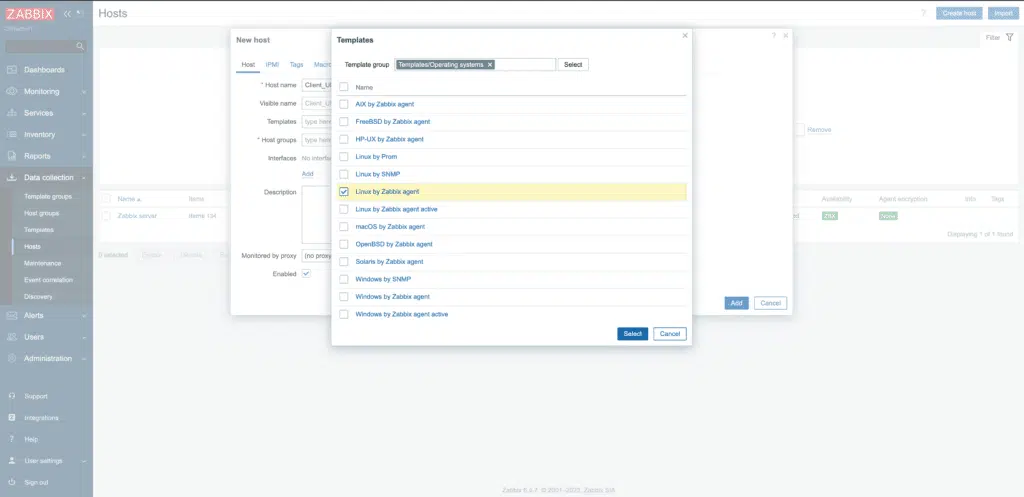Check HP-UX by Zabbix agent checkbox
1024x497 pixels.
(x=344, y=139)
